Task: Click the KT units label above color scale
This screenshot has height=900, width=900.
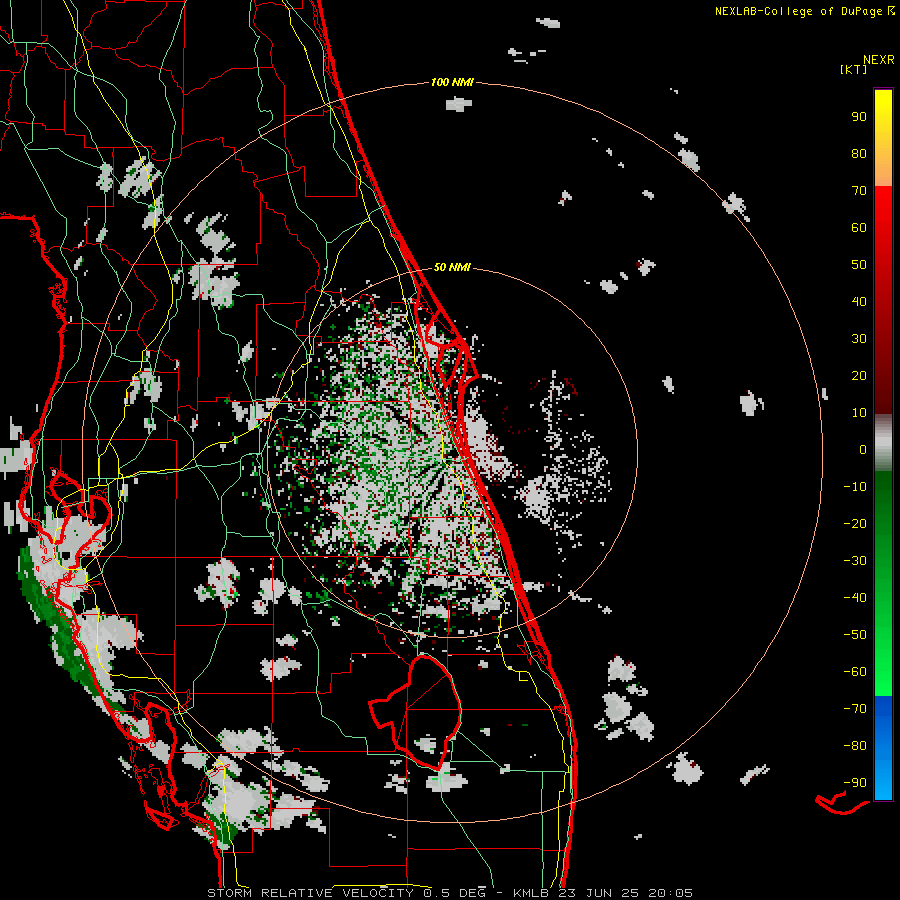Action: coord(854,69)
